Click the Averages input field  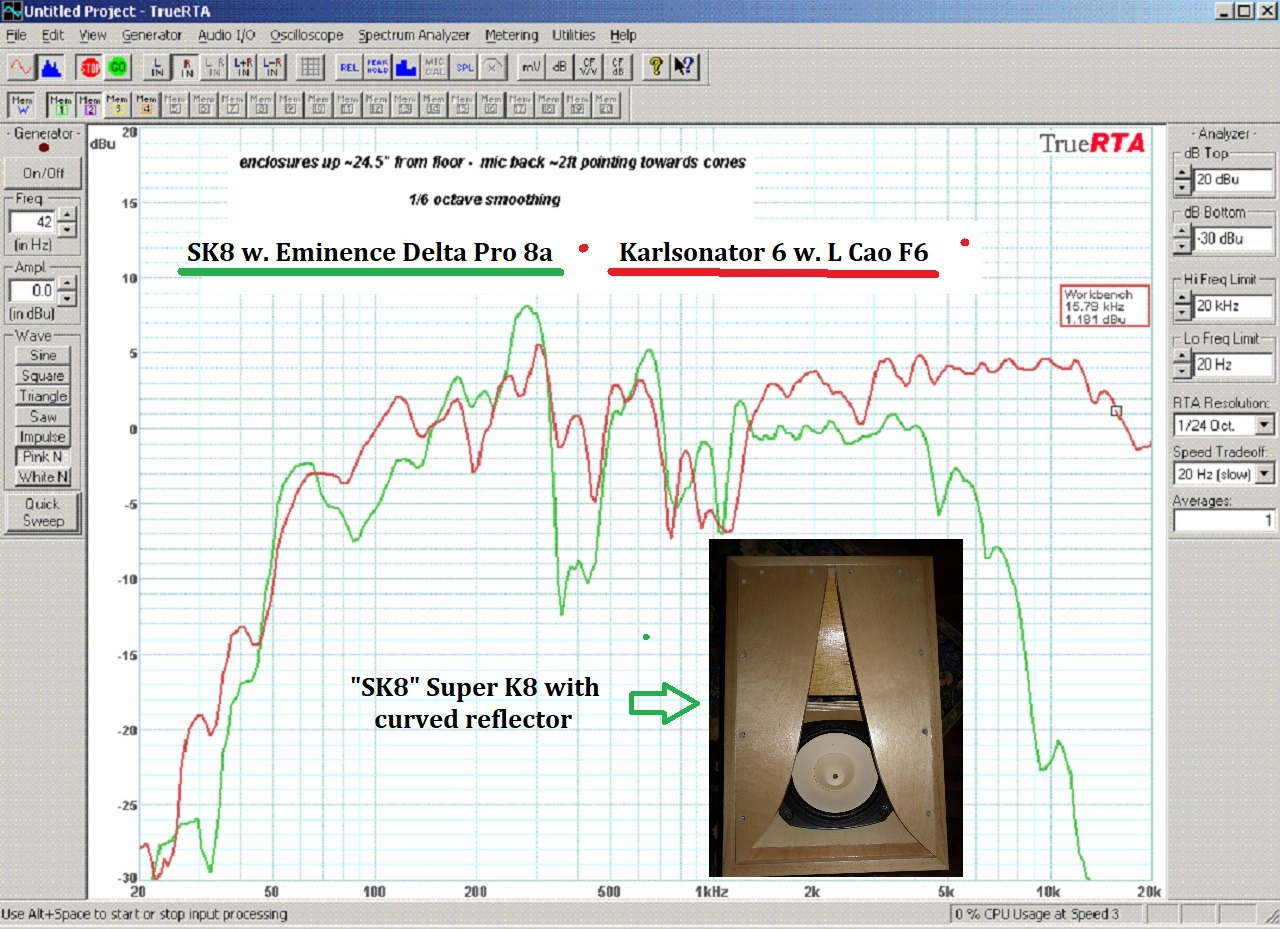(1225, 520)
